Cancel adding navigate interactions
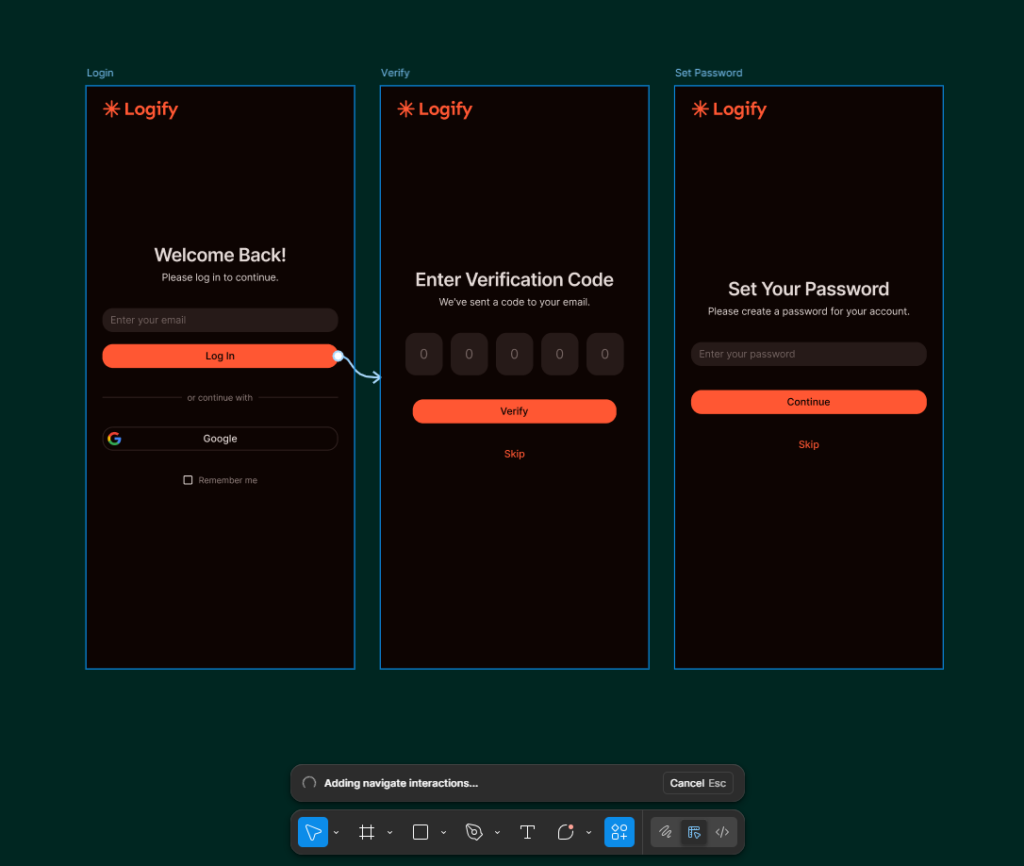This screenshot has height=866, width=1024. point(697,783)
